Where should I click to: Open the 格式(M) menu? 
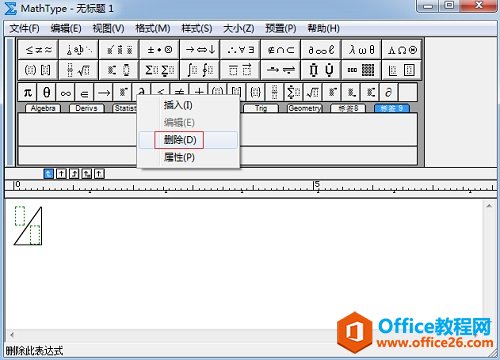(x=153, y=28)
